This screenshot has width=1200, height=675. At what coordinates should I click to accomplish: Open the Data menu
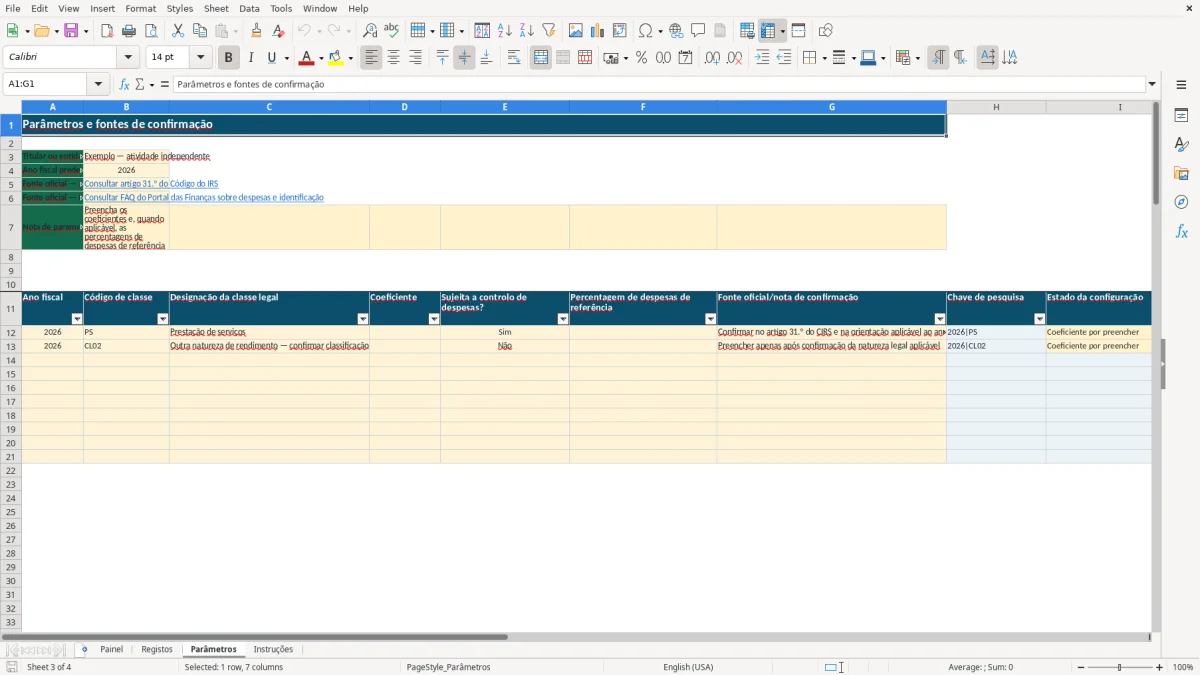click(x=249, y=8)
